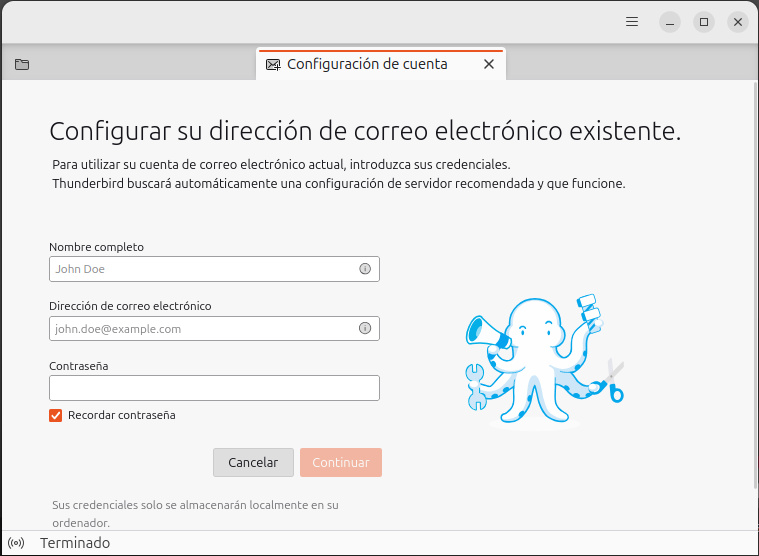759x556 pixels.
Task: Click the info icon in the email address field
Action: [365, 328]
